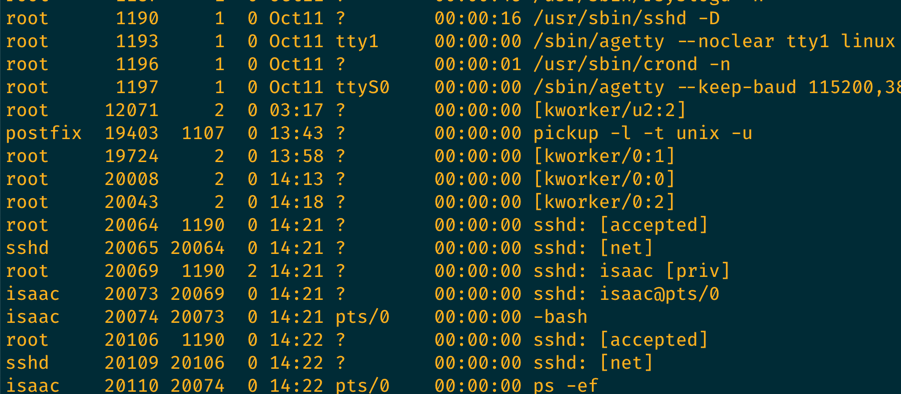
Task: Click the sshd: [net] line at 14:22
Action: click(x=593, y=364)
